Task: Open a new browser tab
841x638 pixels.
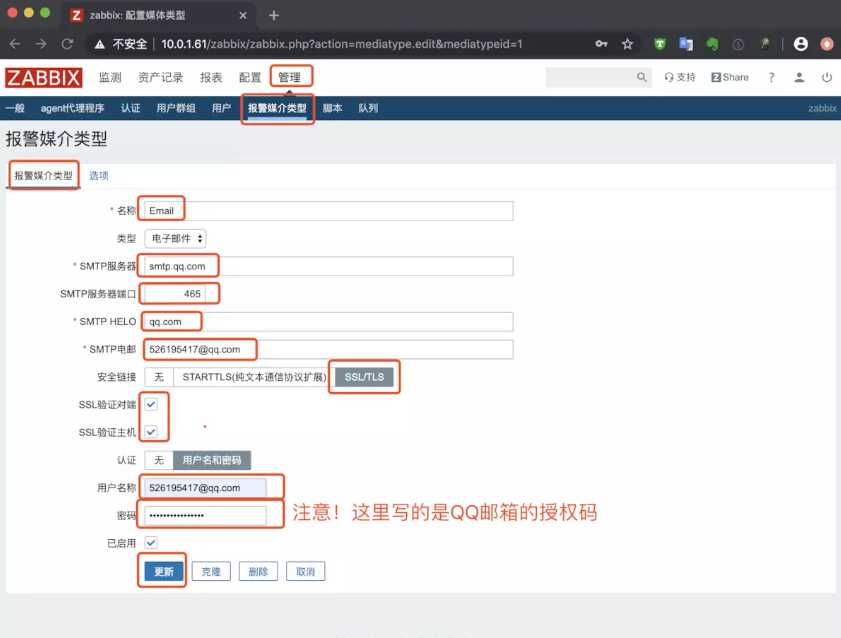Action: click(274, 16)
